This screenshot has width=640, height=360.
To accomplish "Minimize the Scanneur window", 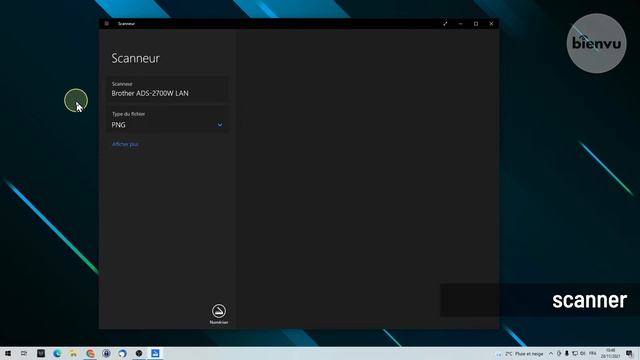I will point(460,24).
